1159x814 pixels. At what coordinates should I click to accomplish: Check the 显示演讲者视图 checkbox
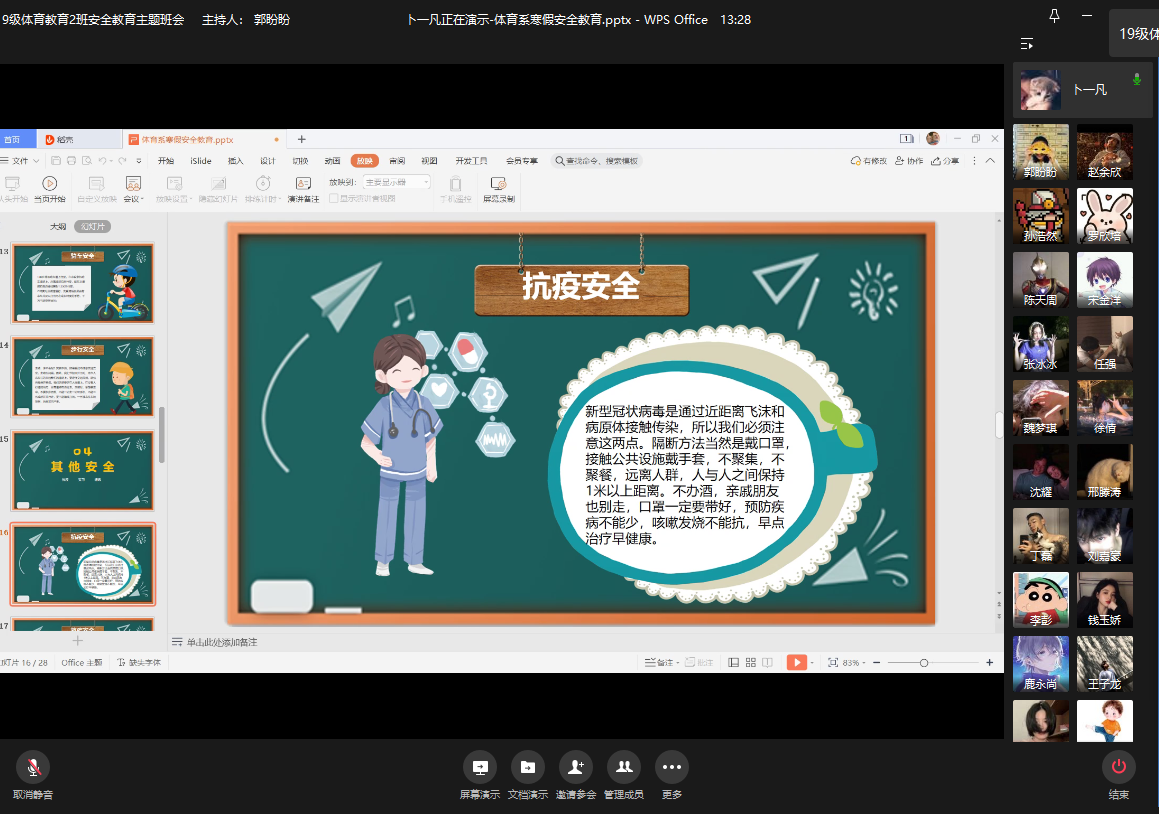334,198
